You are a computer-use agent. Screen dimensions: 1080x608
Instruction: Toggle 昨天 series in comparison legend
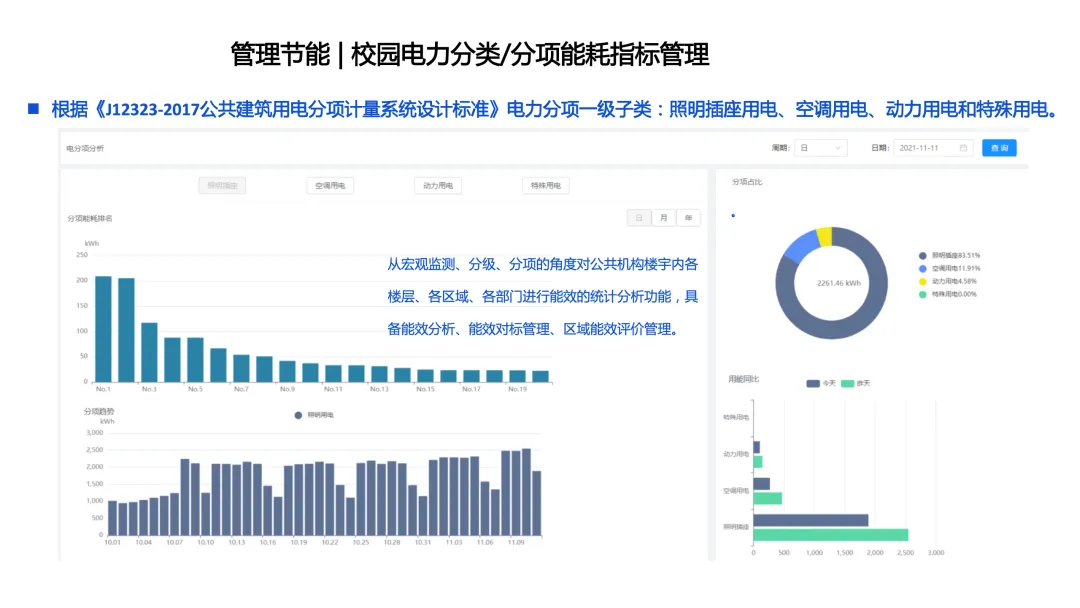pos(855,383)
